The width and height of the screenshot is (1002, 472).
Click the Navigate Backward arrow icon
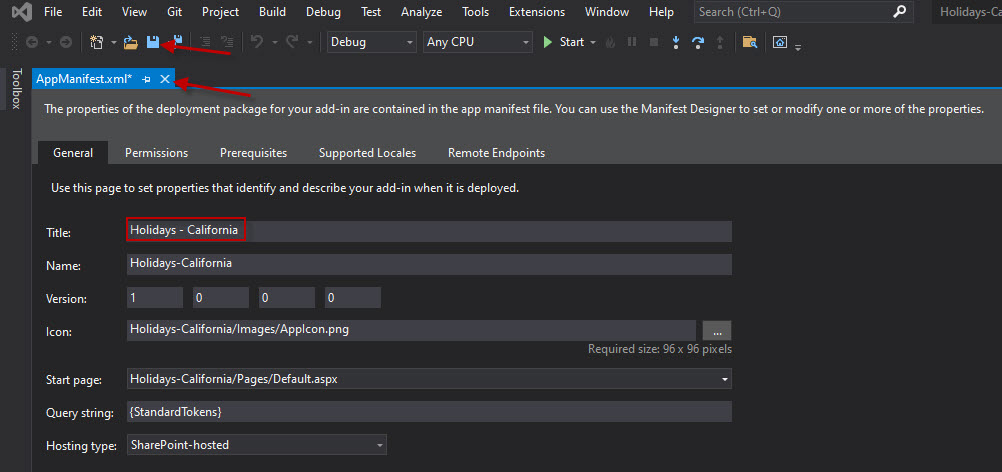pyautogui.click(x=31, y=42)
